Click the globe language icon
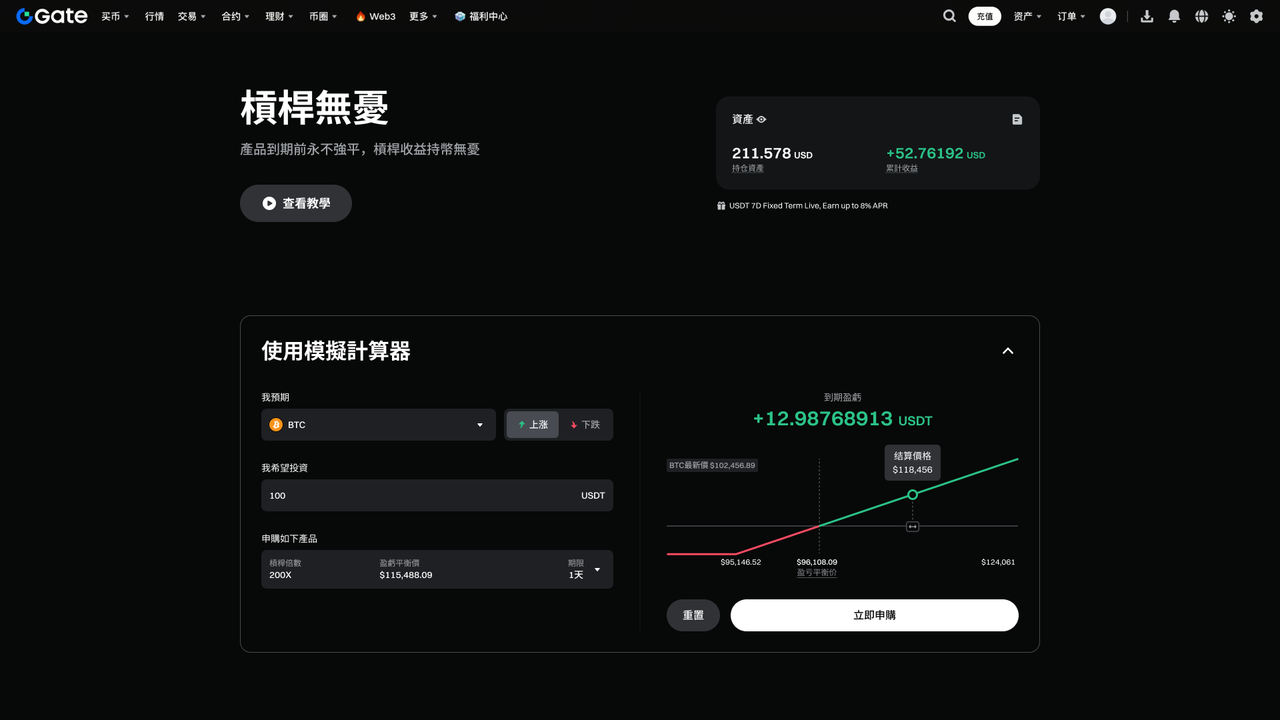Viewport: 1280px width, 720px height. point(1201,16)
